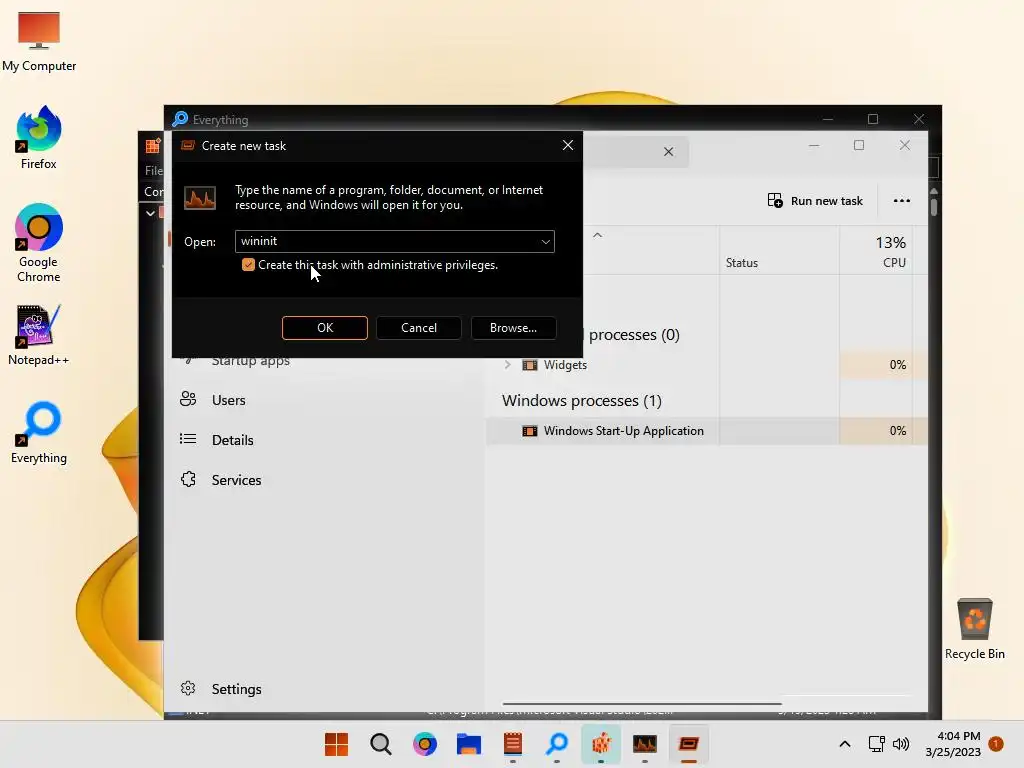Click the Task Manager taskbar icon

tap(645, 744)
